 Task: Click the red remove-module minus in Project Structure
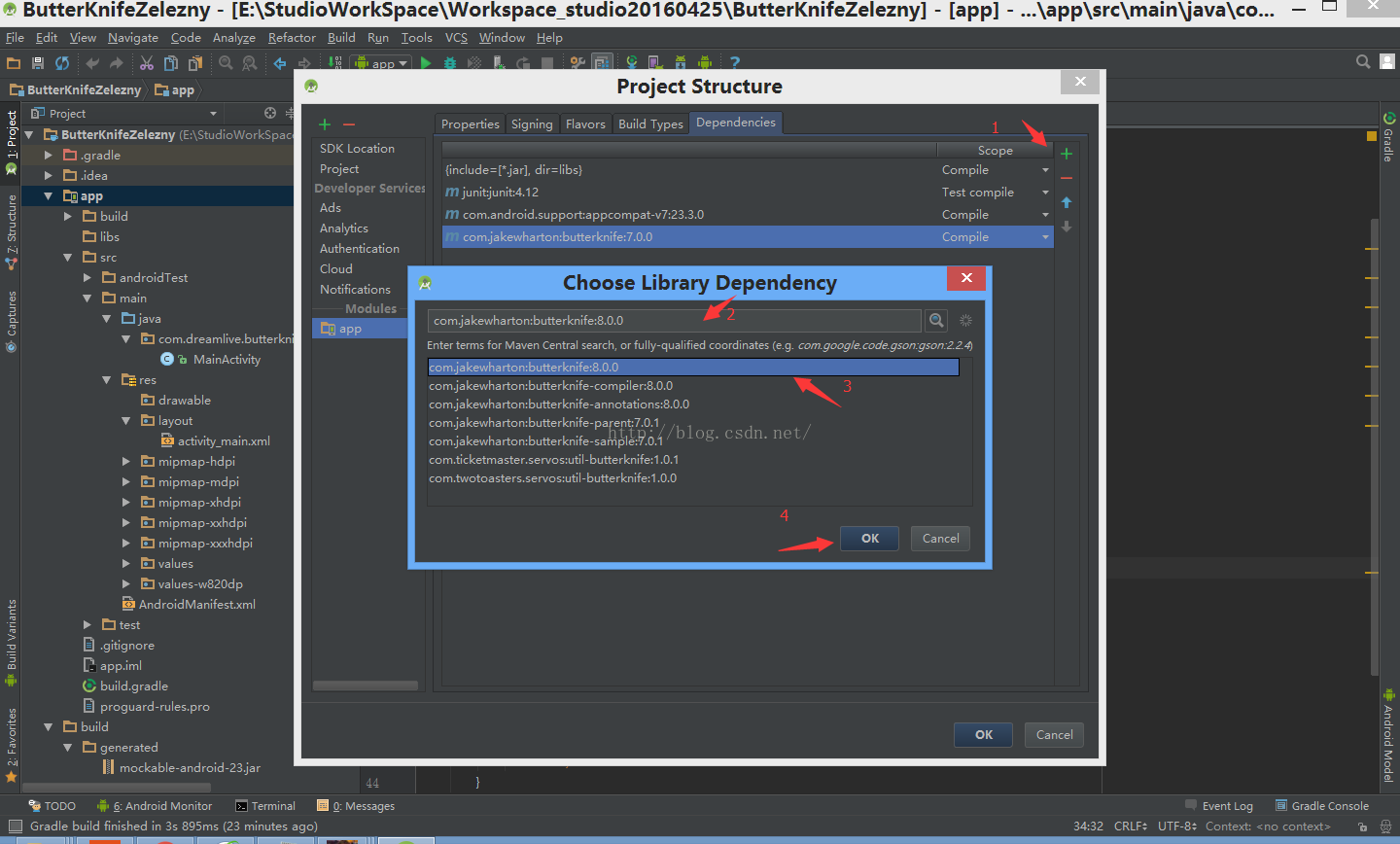349,124
